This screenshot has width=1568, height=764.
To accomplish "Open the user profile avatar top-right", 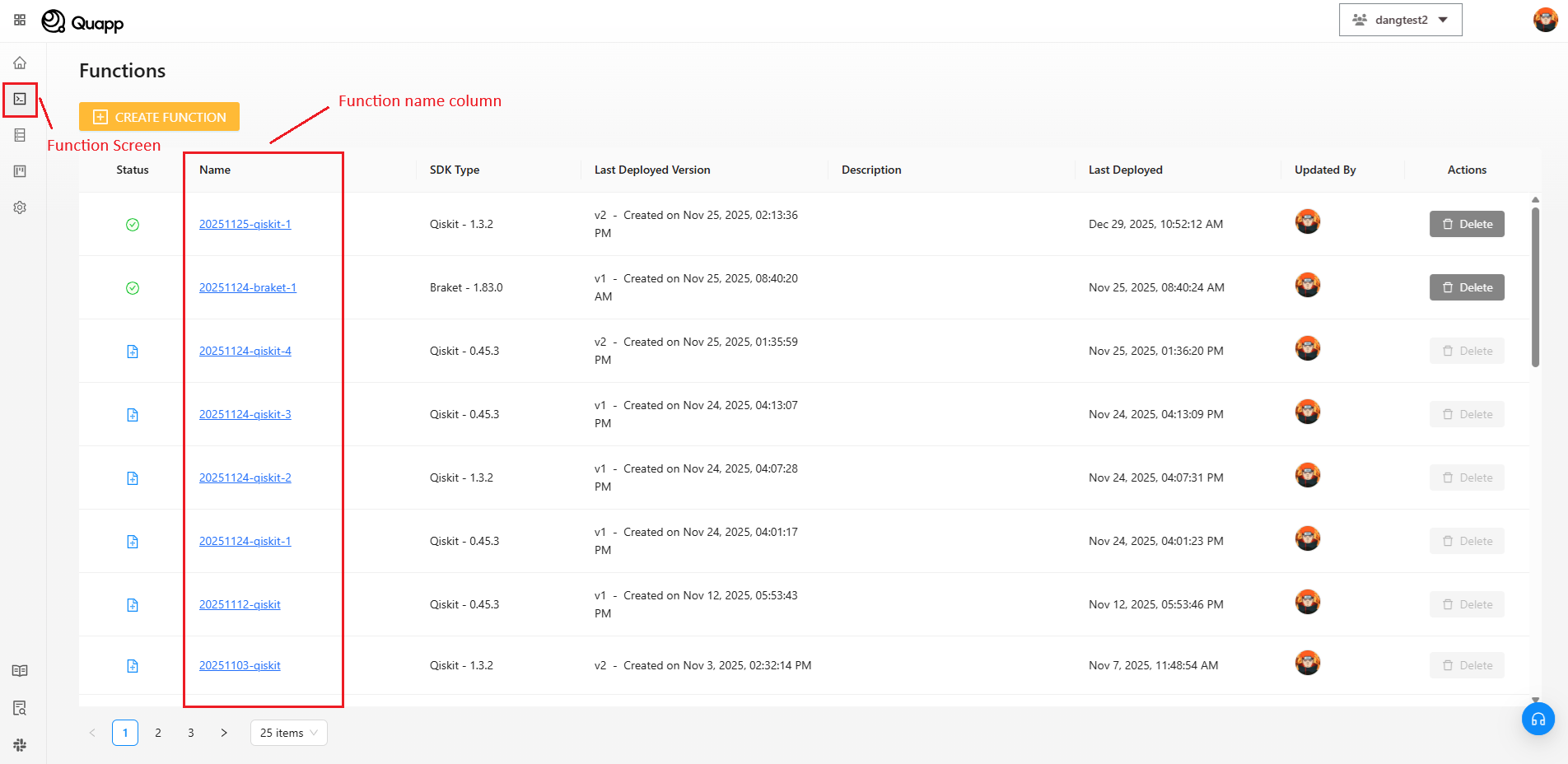I will click(x=1545, y=20).
